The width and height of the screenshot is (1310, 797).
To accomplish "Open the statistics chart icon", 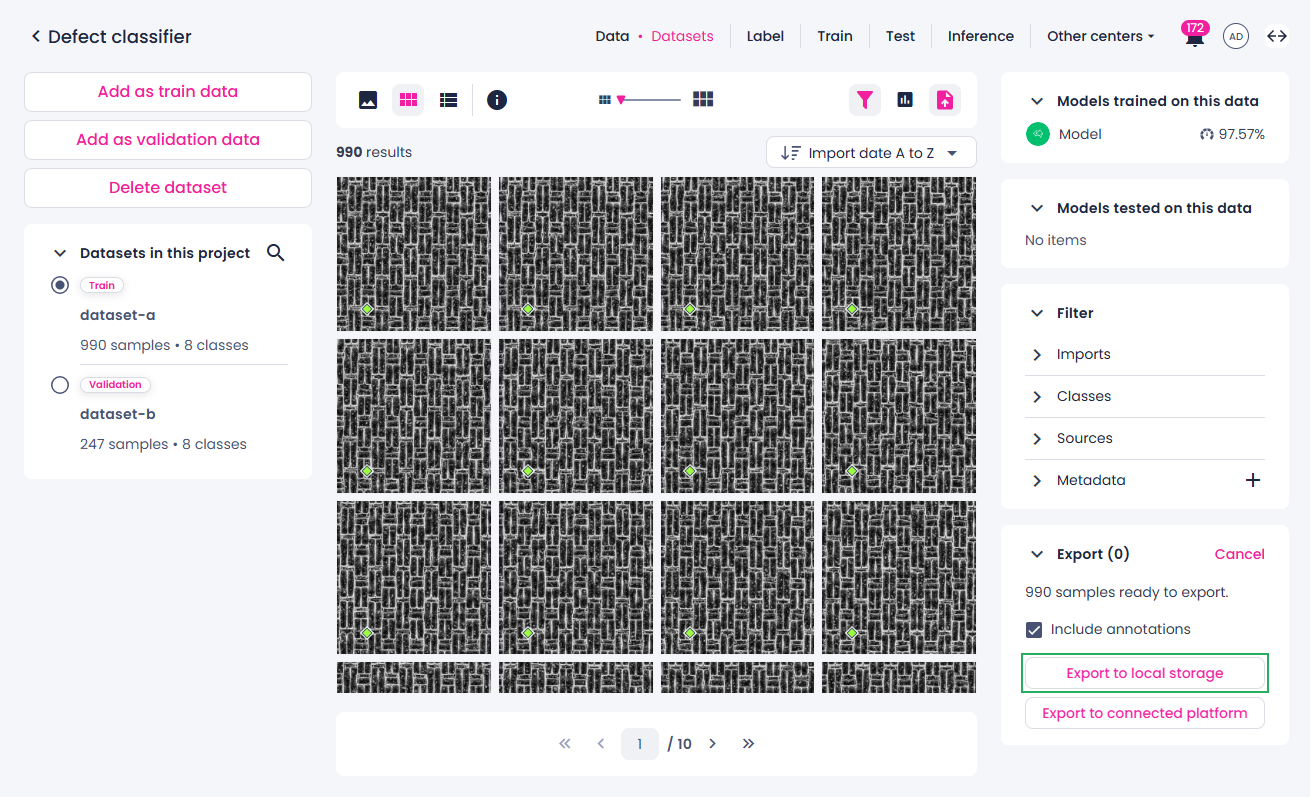I will pos(905,100).
